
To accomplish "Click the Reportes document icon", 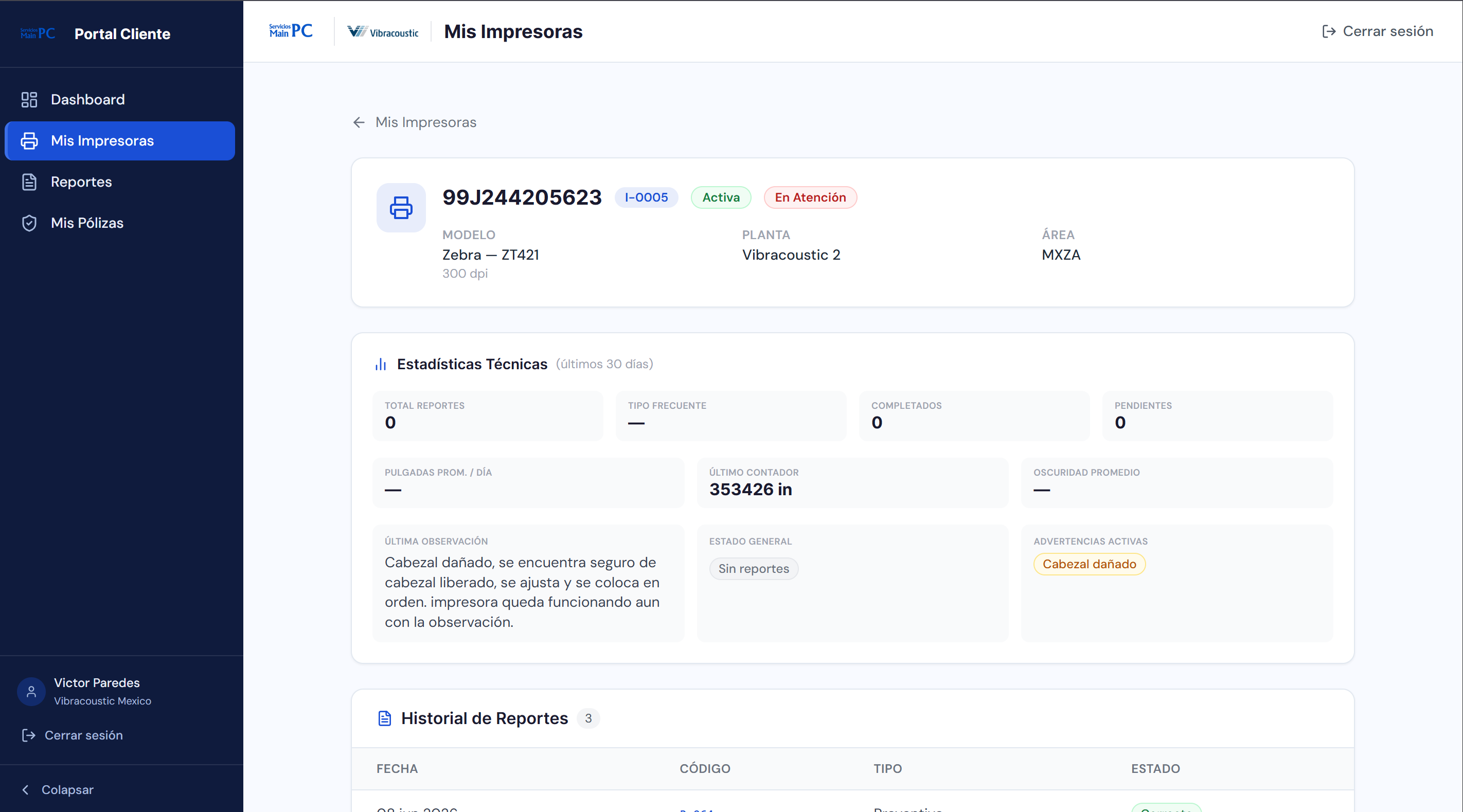I will (x=29, y=182).
